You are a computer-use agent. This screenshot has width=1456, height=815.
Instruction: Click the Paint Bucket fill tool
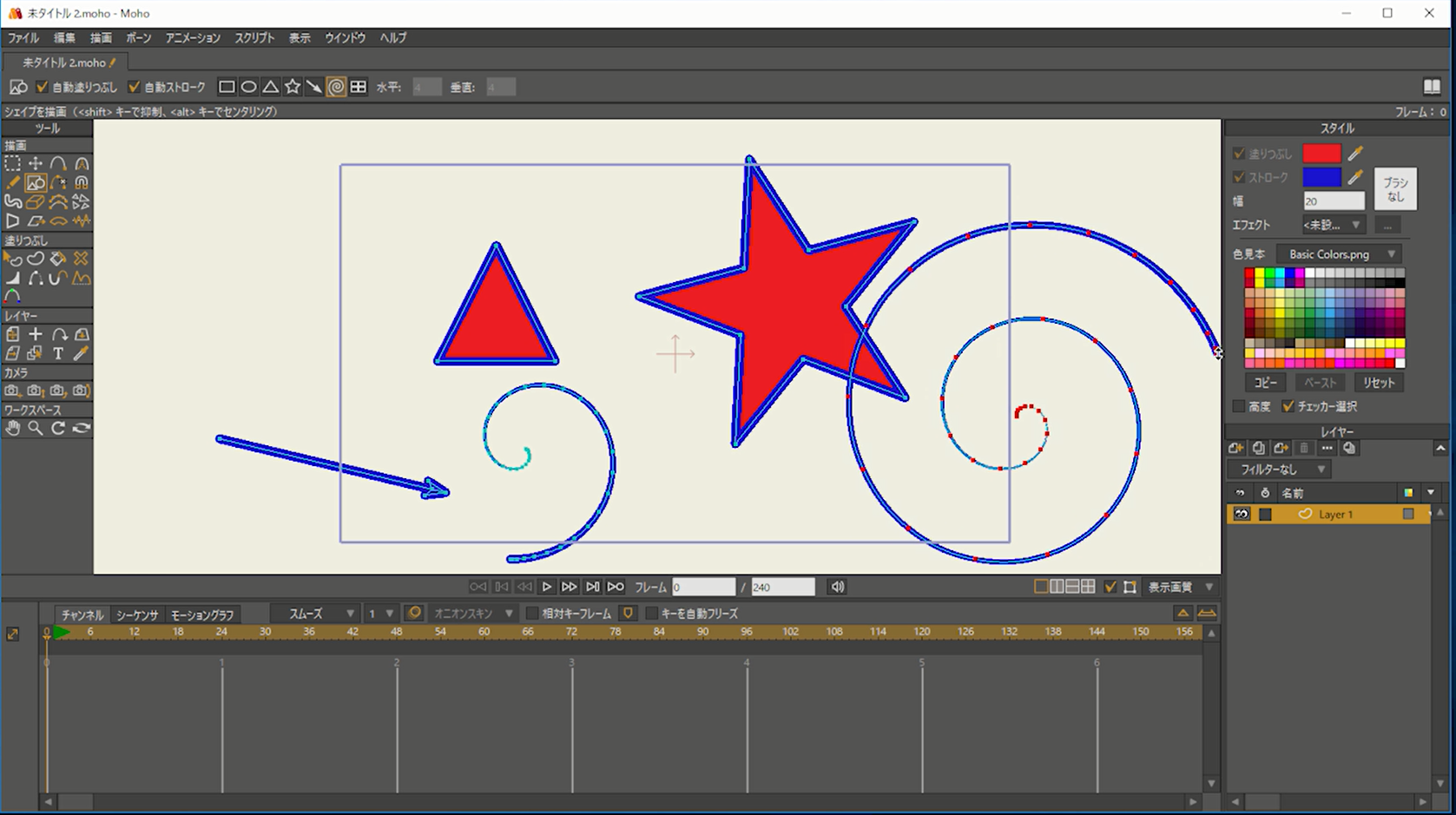(x=58, y=259)
